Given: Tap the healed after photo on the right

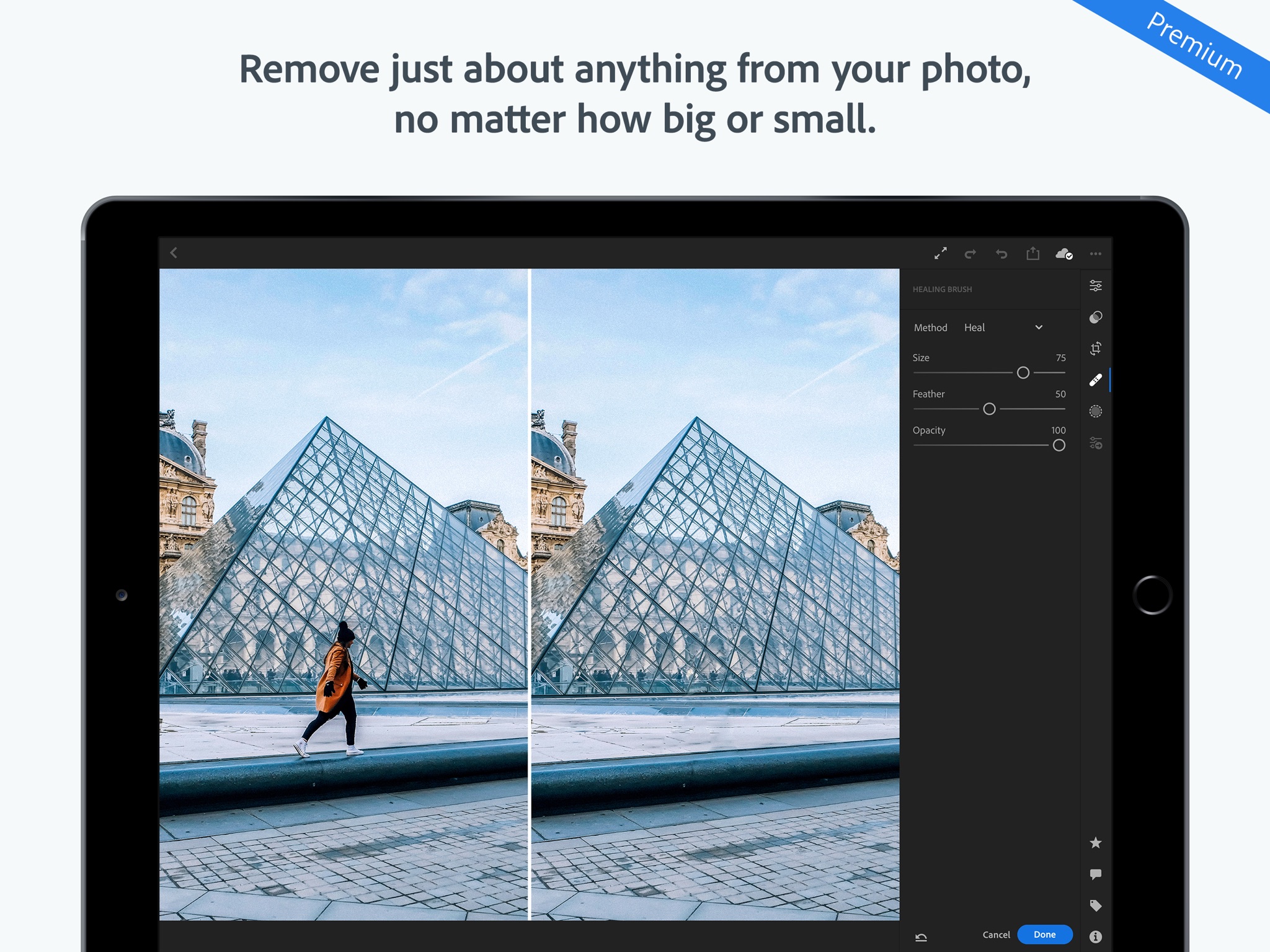Looking at the screenshot, I should coord(716,594).
